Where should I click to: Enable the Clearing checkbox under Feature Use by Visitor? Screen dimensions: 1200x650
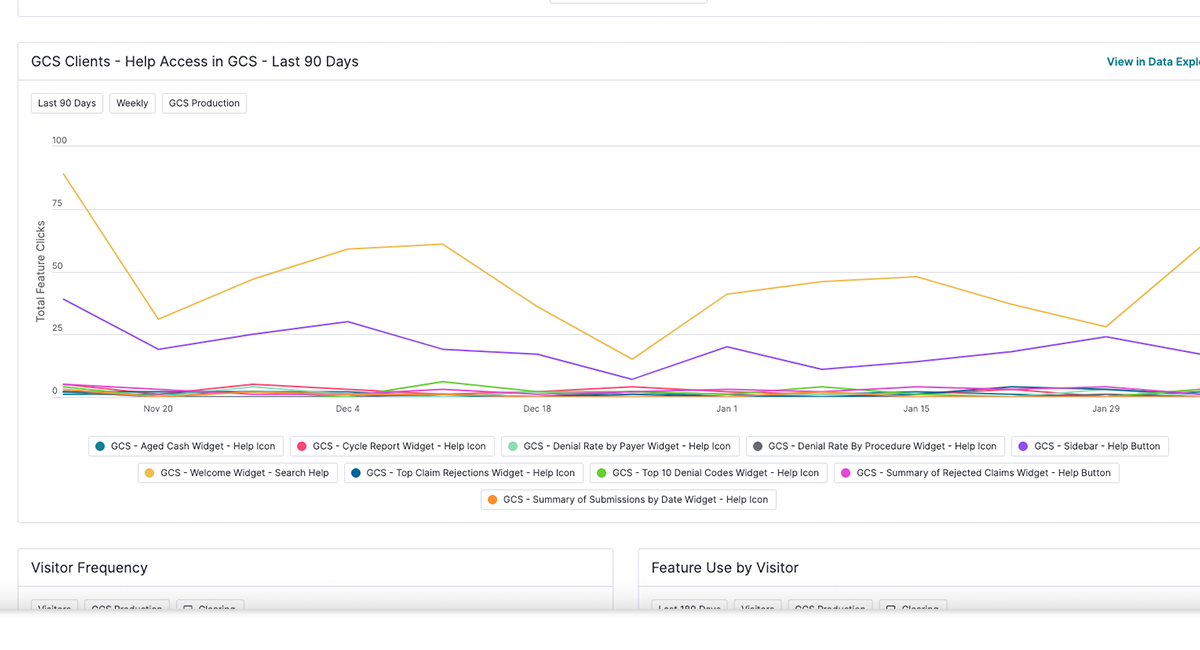coord(913,608)
